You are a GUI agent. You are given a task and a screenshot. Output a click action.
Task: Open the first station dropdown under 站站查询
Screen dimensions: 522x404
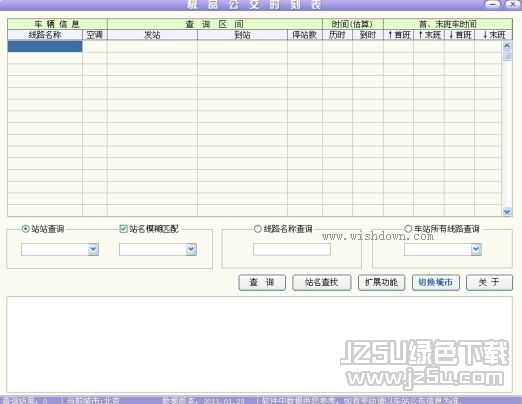tap(93, 249)
